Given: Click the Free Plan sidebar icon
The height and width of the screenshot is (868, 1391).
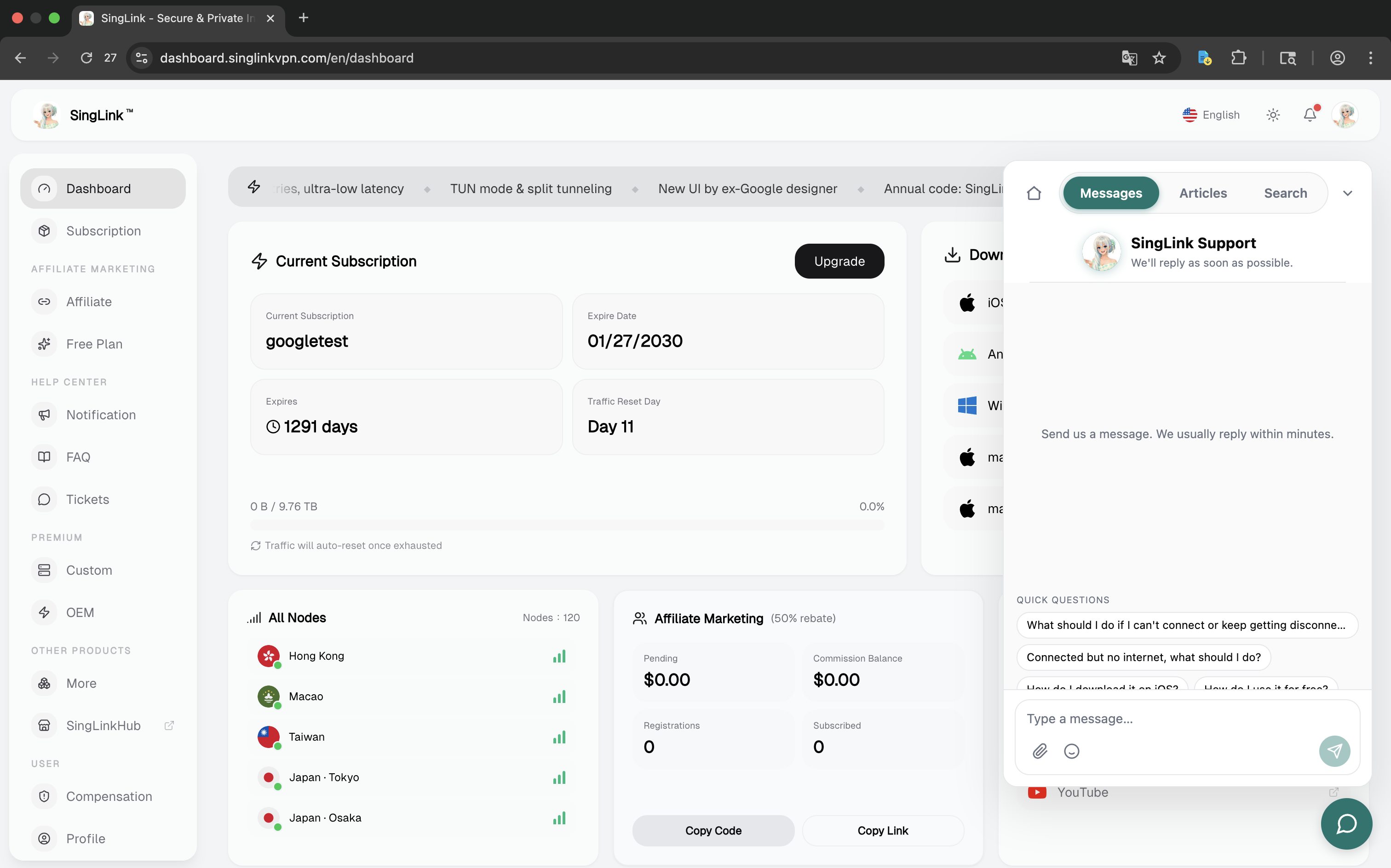Looking at the screenshot, I should click(44, 344).
